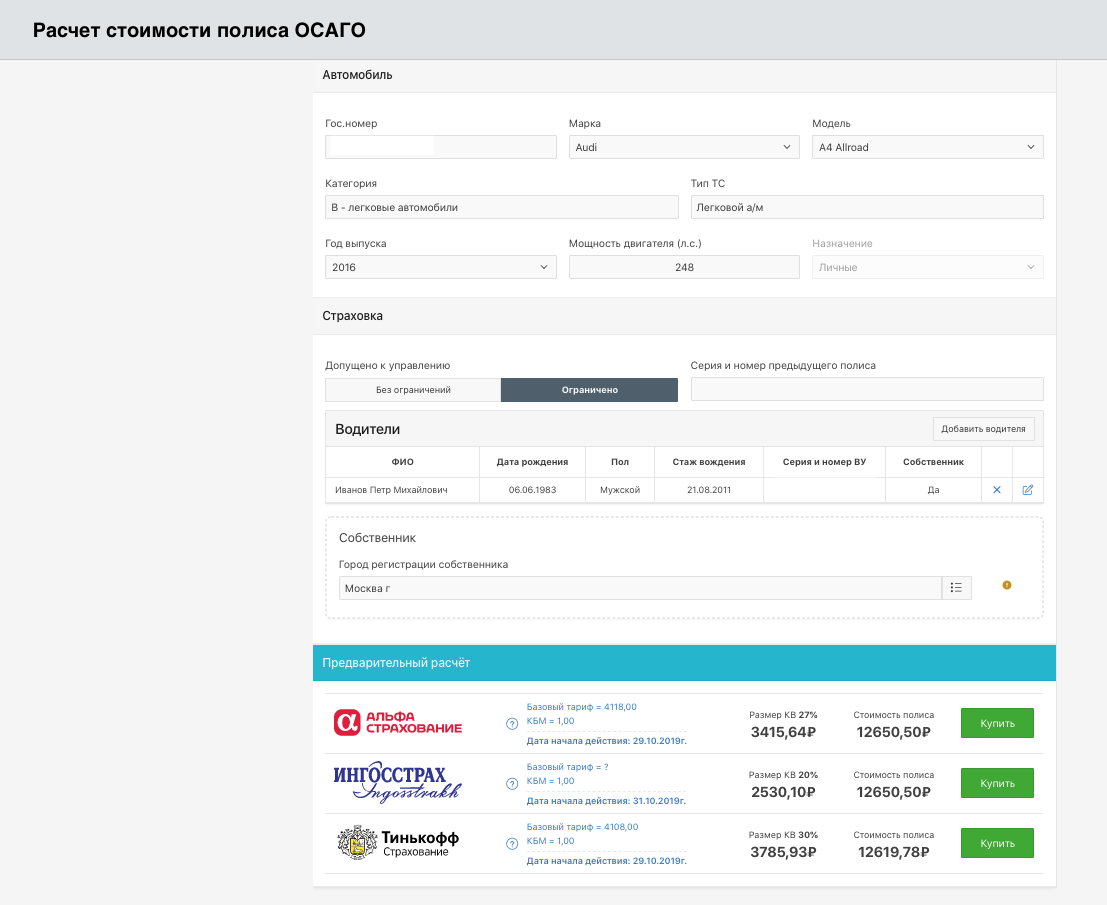Click commission amount 3785,93₽
Image resolution: width=1107 pixels, height=905 pixels.
(x=784, y=852)
